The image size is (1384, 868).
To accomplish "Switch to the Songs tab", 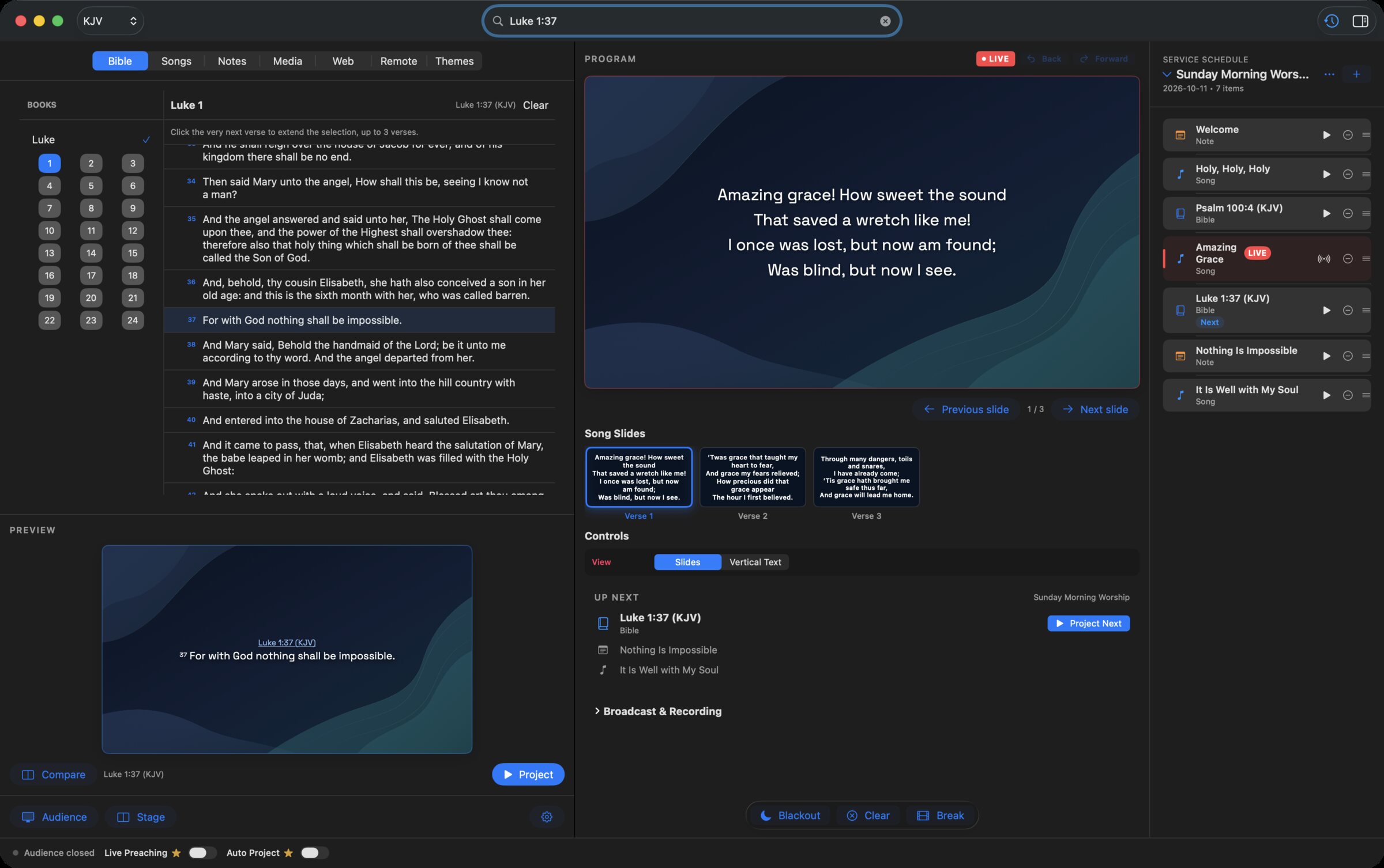I will click(x=176, y=61).
